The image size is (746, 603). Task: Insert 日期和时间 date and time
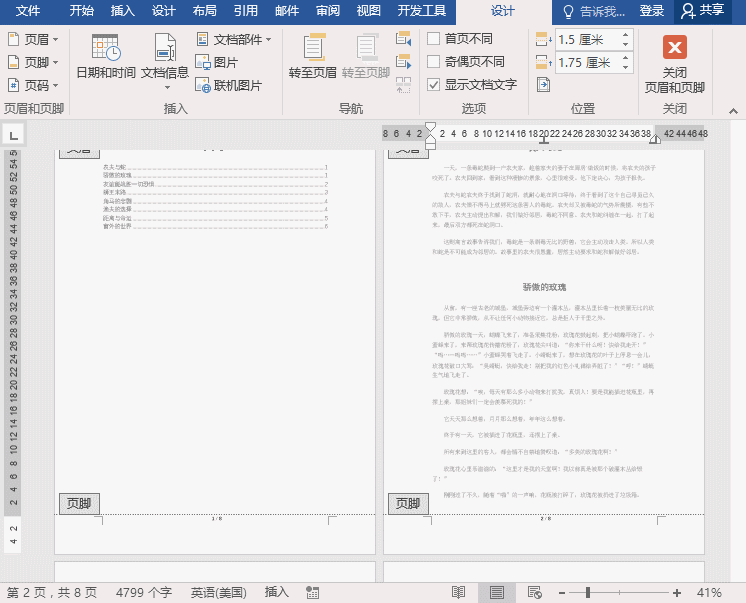[106, 56]
